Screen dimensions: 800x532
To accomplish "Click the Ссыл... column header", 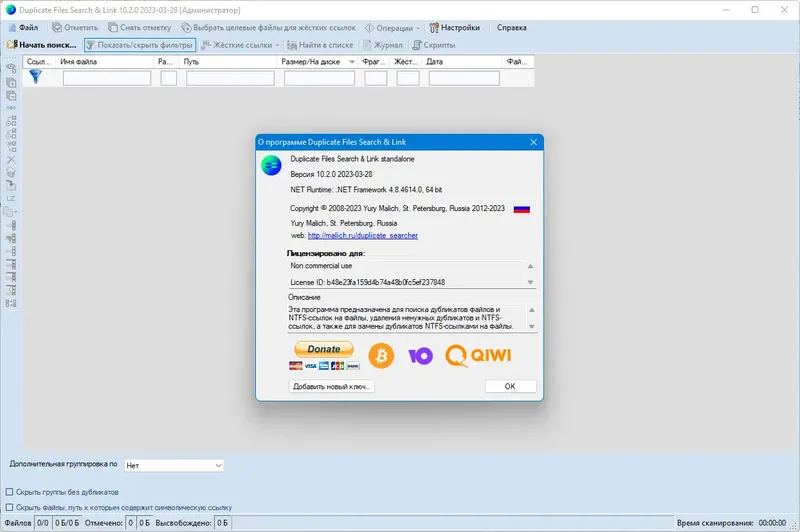I will coord(39,62).
